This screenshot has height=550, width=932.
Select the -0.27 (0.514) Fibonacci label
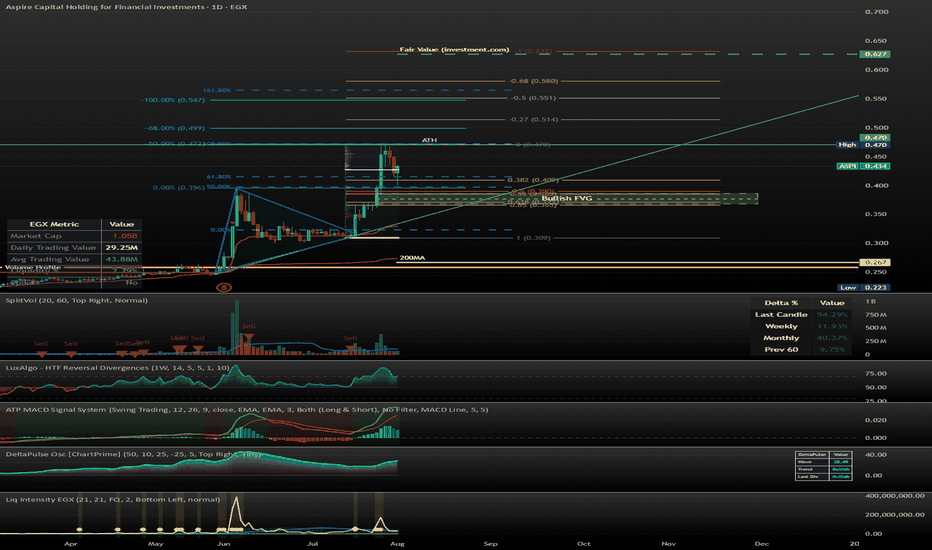[533, 120]
